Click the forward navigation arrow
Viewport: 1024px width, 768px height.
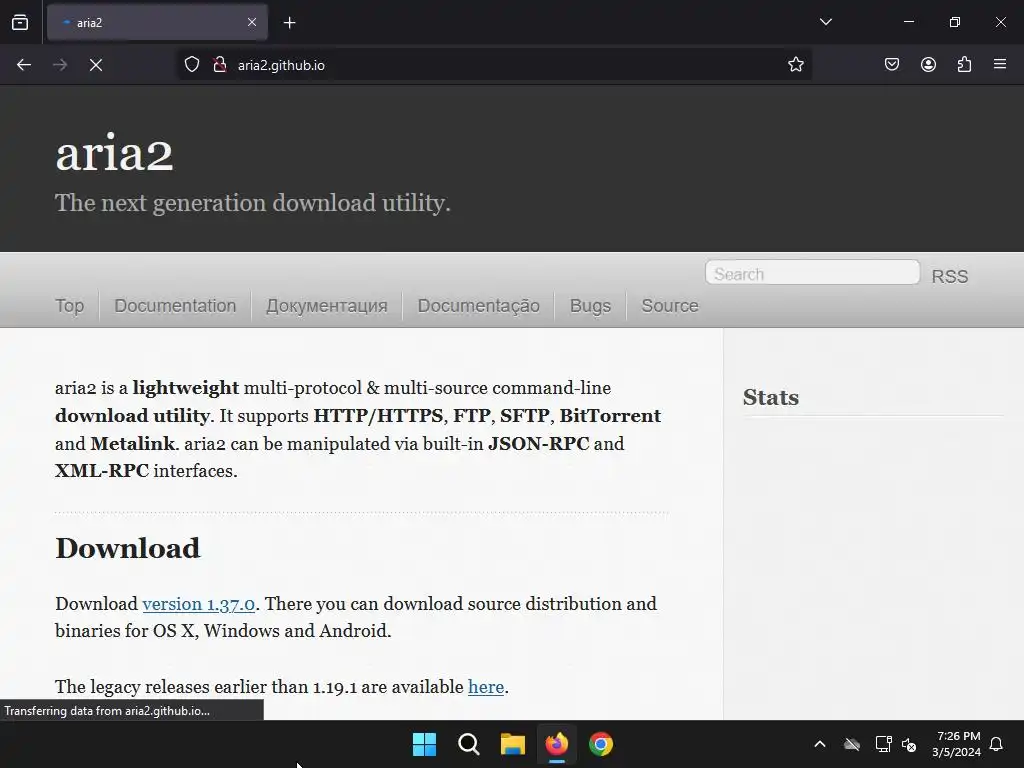click(60, 65)
